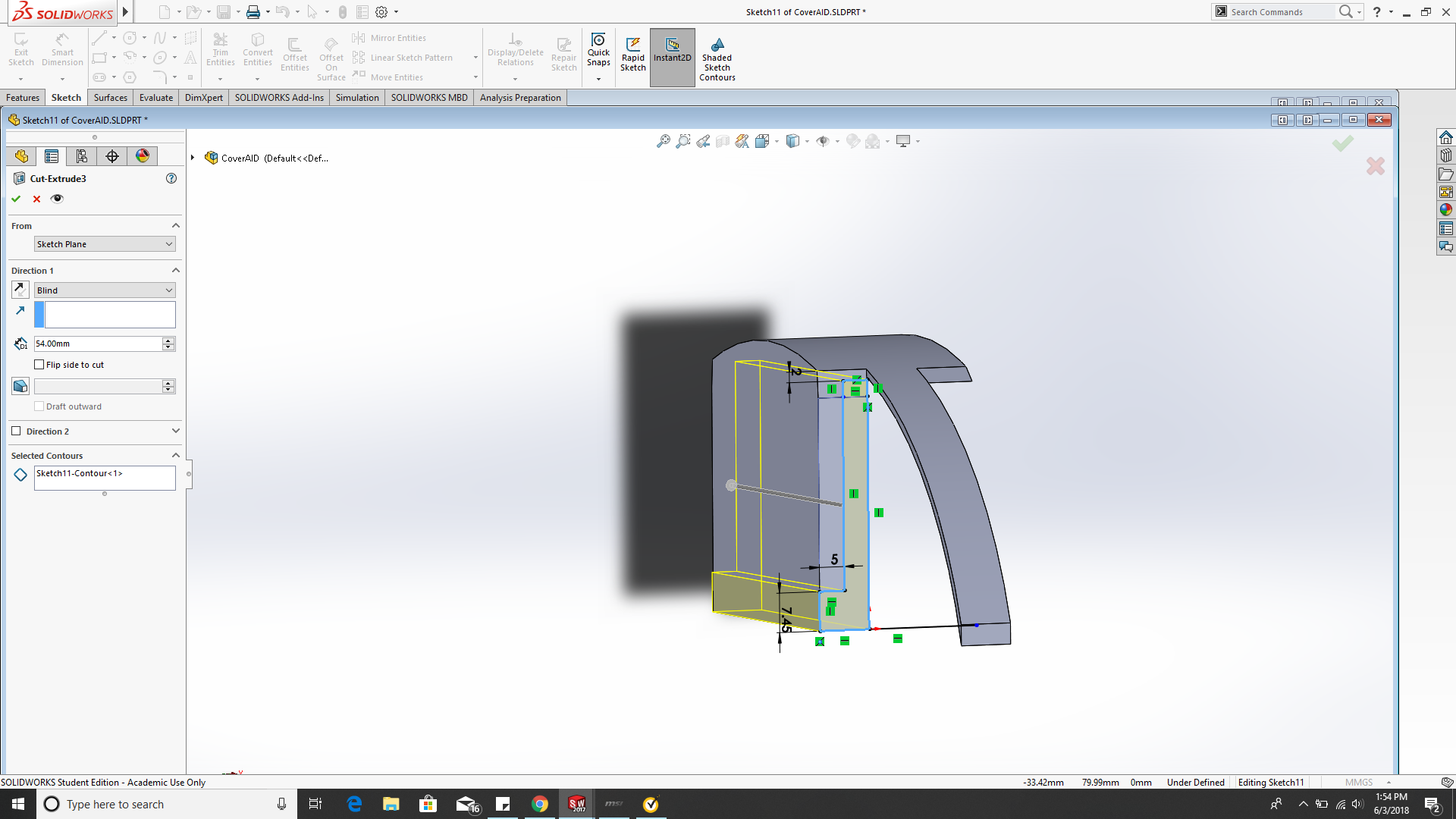Viewport: 1456px width, 819px height.
Task: Open Appearances task pane color ball
Action: click(x=1446, y=210)
